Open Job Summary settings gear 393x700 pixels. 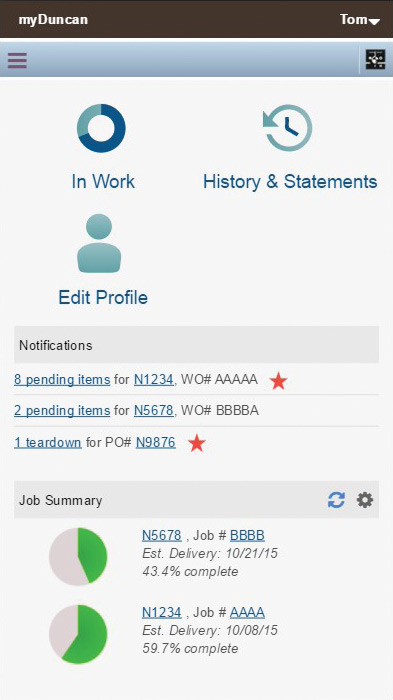pyautogui.click(x=365, y=500)
